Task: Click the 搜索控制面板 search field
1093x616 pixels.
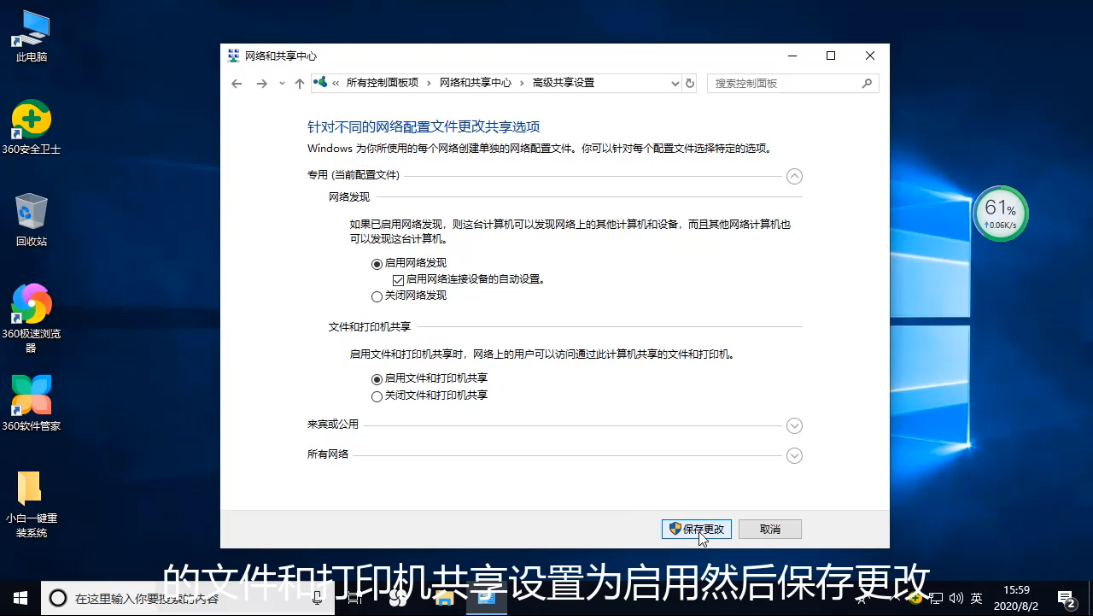Action: (785, 84)
